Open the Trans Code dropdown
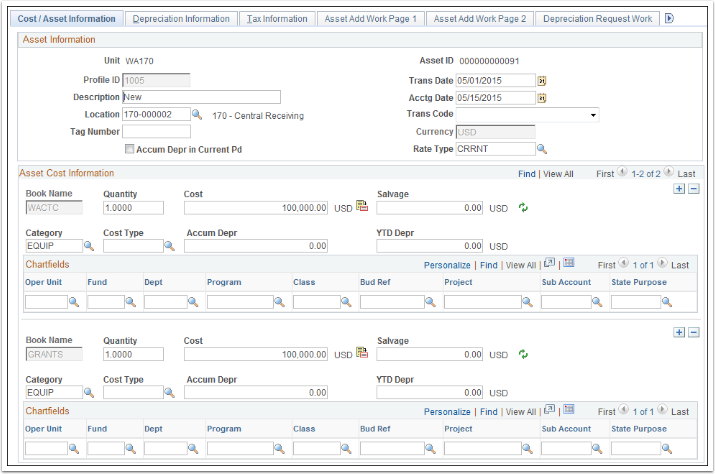Viewport: 715px width, 474px height. tap(528, 115)
